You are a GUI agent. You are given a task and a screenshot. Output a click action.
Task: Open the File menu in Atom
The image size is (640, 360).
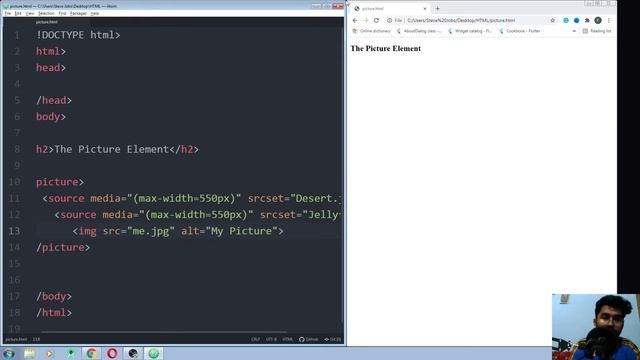point(8,13)
